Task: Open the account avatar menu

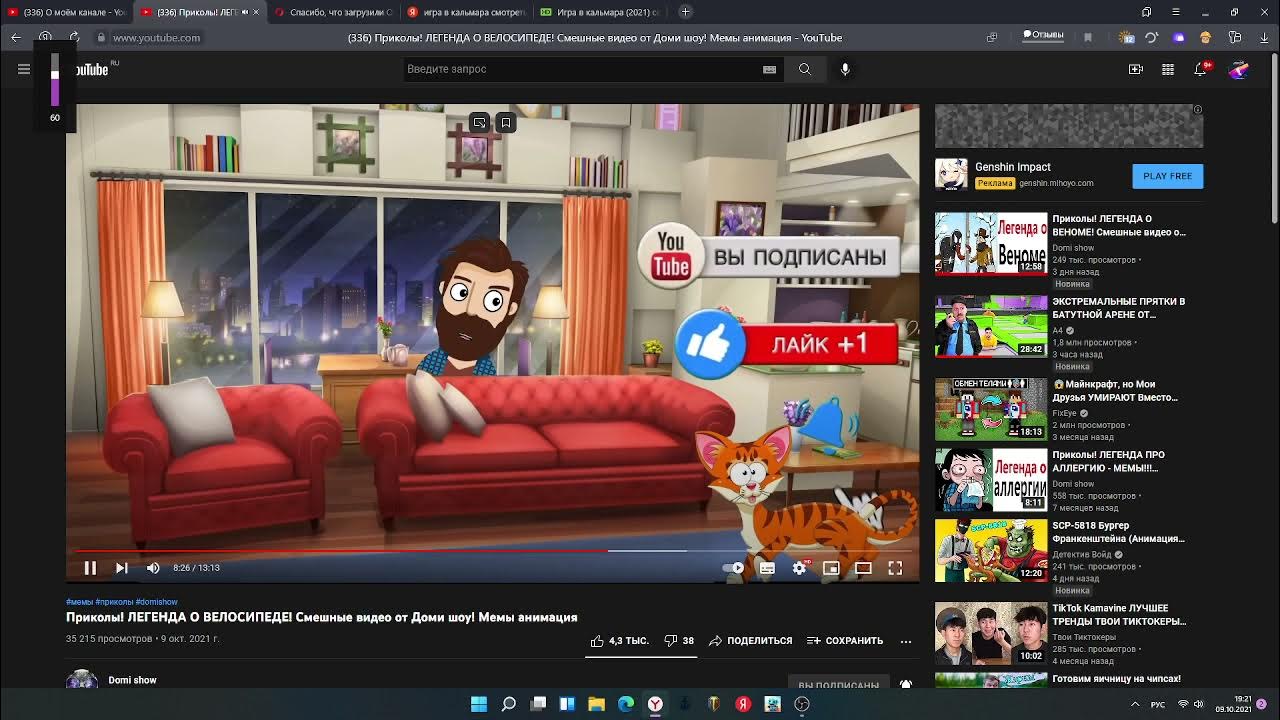Action: [x=1239, y=69]
